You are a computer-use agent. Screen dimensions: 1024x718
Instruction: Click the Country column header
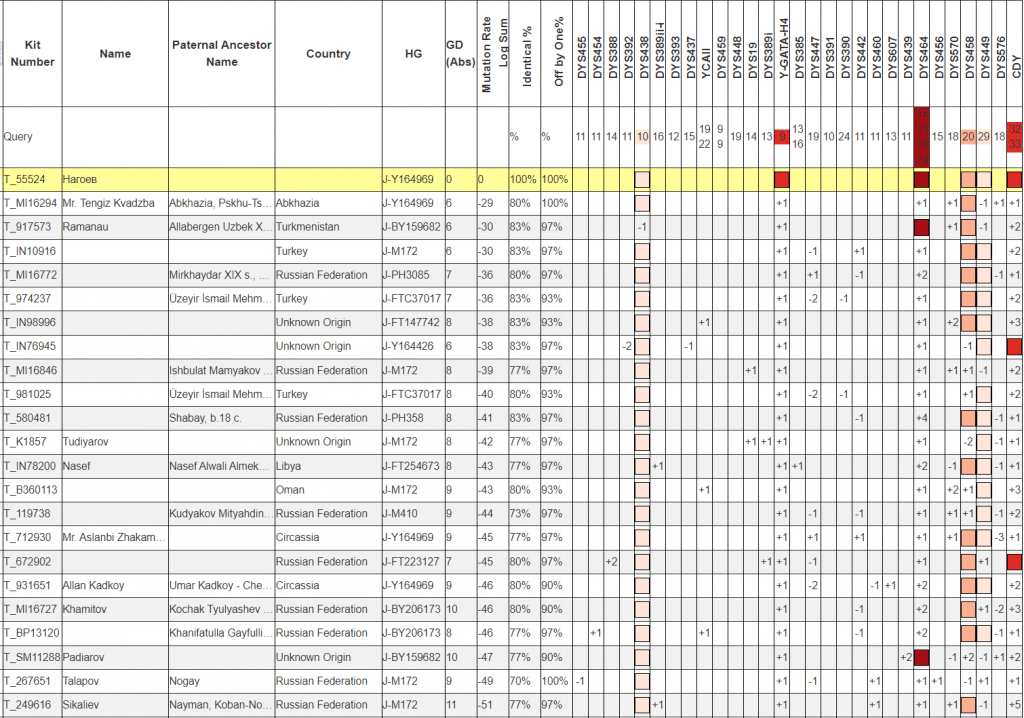328,54
